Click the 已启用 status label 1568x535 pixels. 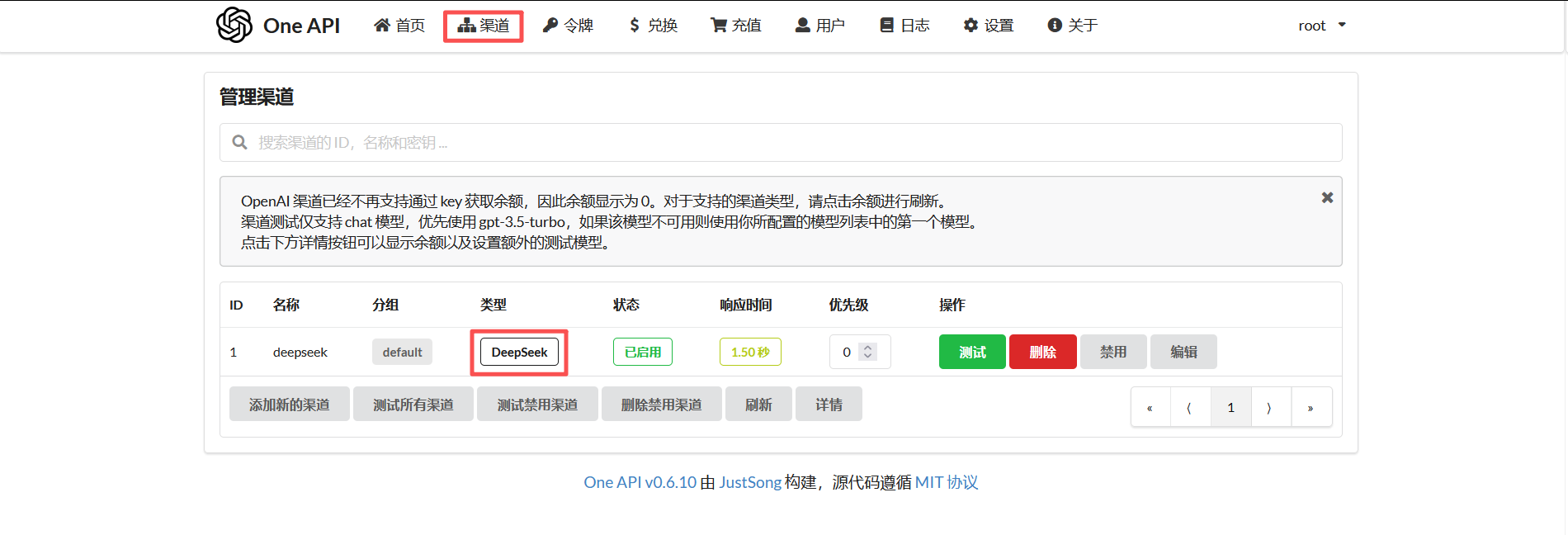pyautogui.click(x=643, y=352)
